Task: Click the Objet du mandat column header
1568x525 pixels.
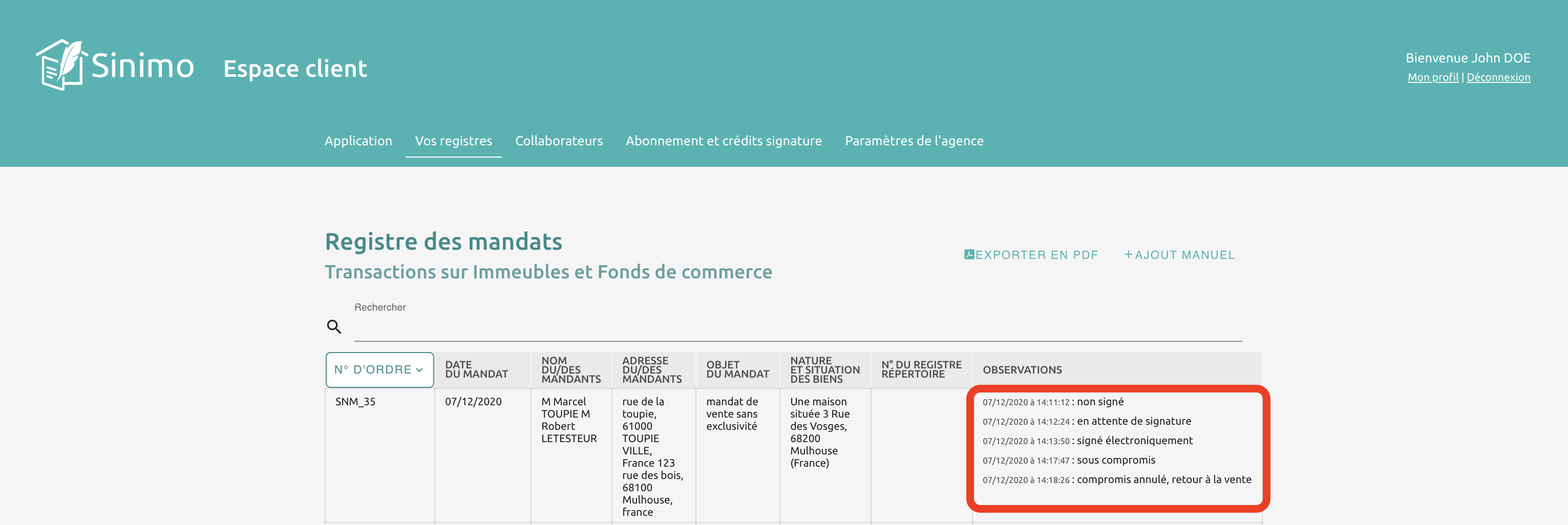Action: click(738, 370)
